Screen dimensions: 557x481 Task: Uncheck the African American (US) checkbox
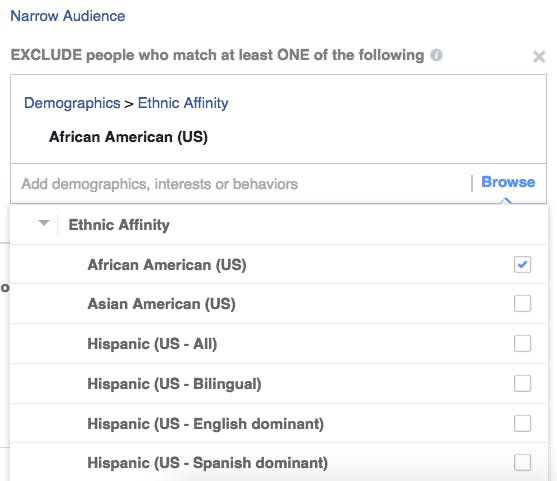point(522,265)
